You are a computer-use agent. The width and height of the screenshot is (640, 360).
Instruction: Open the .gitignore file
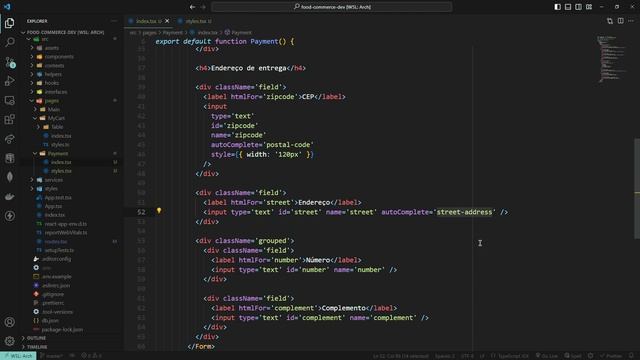pyautogui.click(x=53, y=294)
